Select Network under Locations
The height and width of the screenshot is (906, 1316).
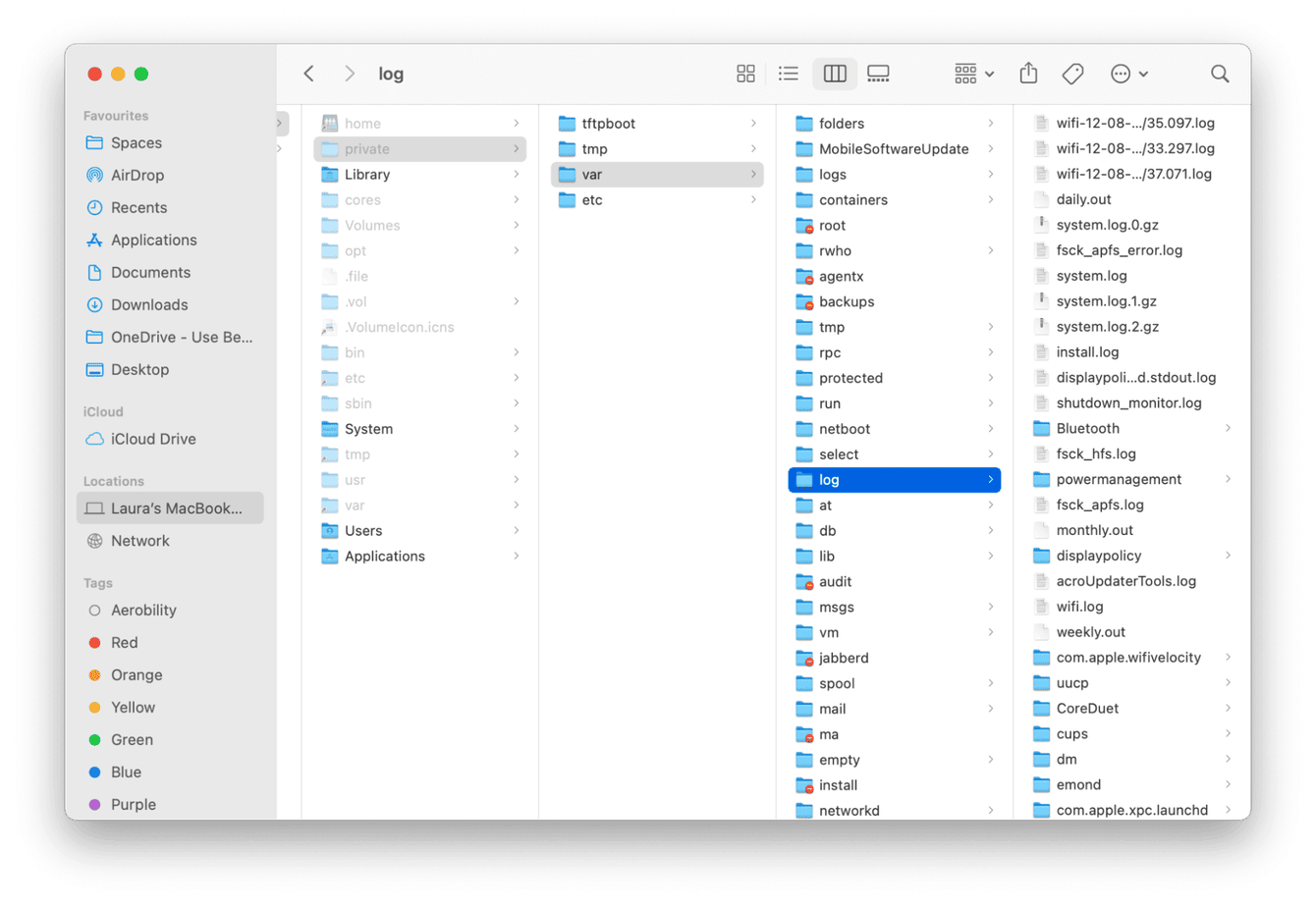tap(140, 541)
